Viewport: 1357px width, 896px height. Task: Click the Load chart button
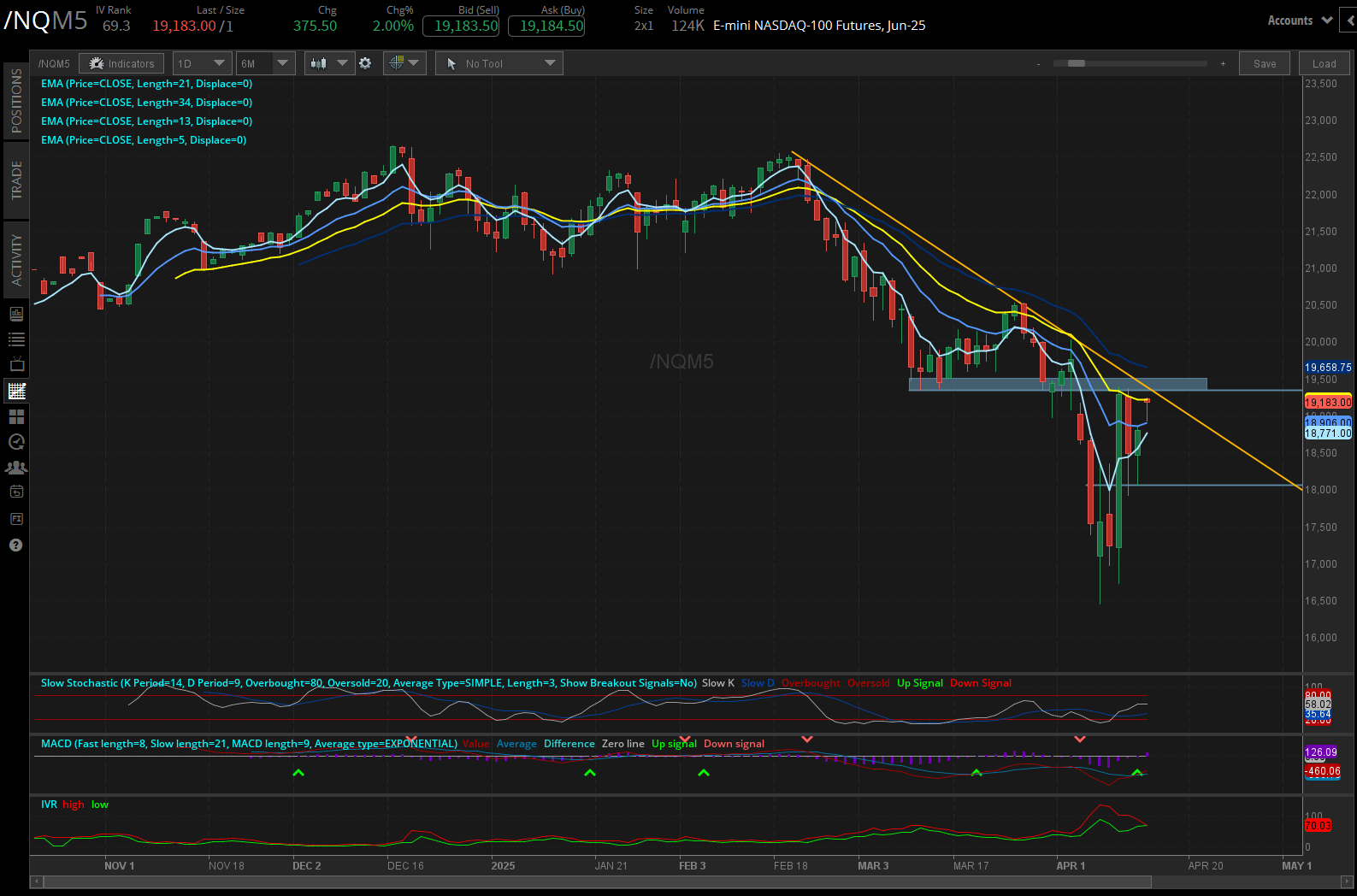click(x=1325, y=63)
